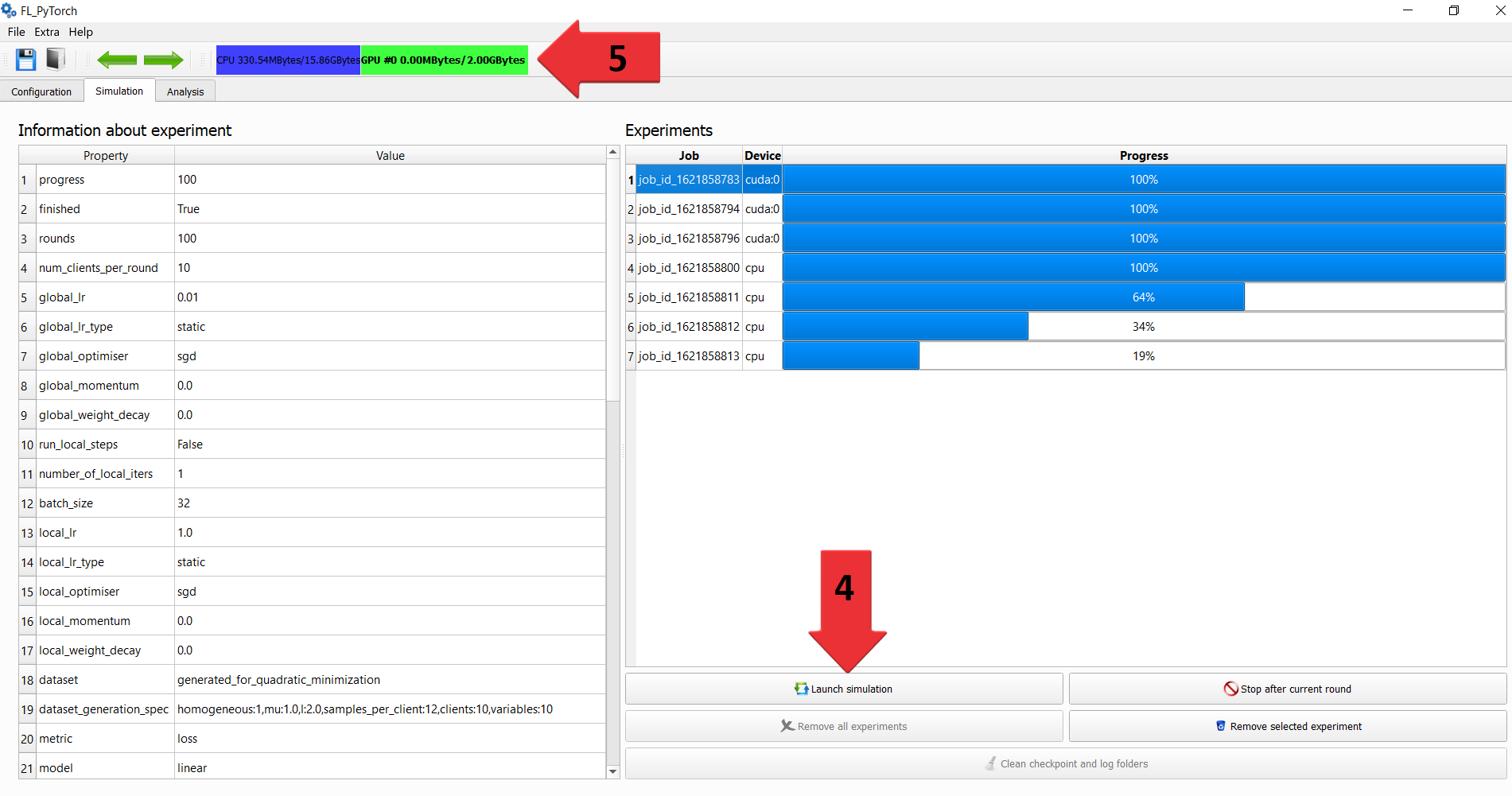Click the 'global_lr' value 0.01
This screenshot has height=796, width=1512.
pos(391,297)
